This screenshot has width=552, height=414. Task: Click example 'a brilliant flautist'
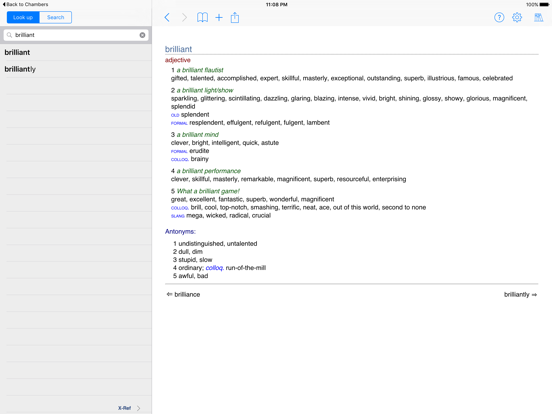point(200,70)
